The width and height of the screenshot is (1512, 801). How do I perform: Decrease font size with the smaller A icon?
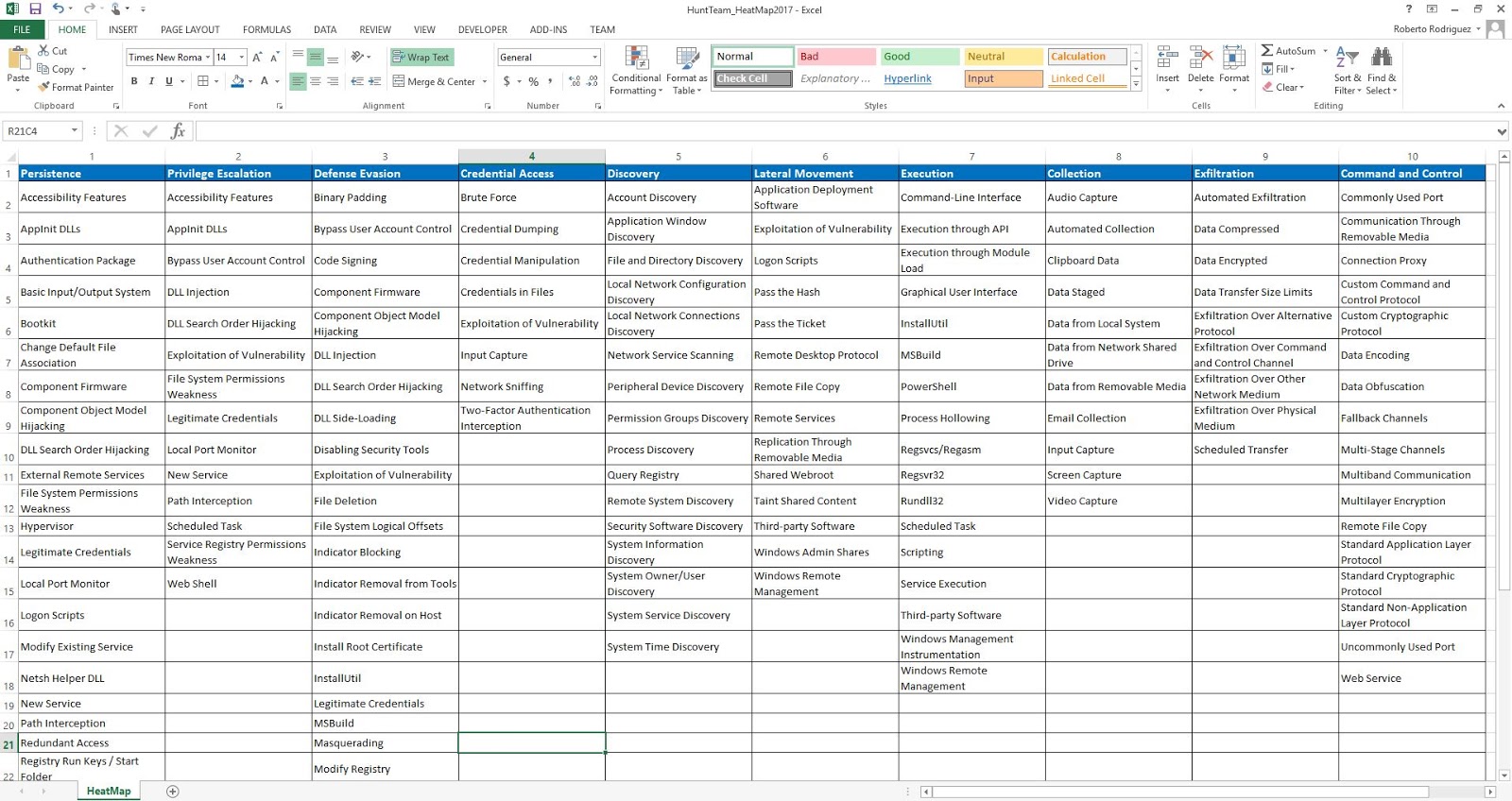274,58
